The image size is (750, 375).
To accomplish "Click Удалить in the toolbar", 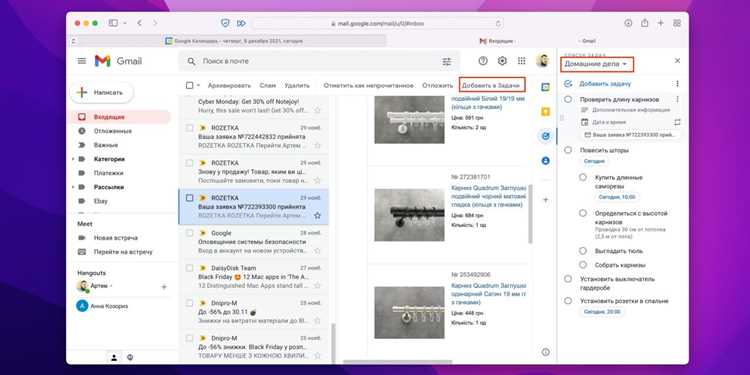I will (297, 86).
